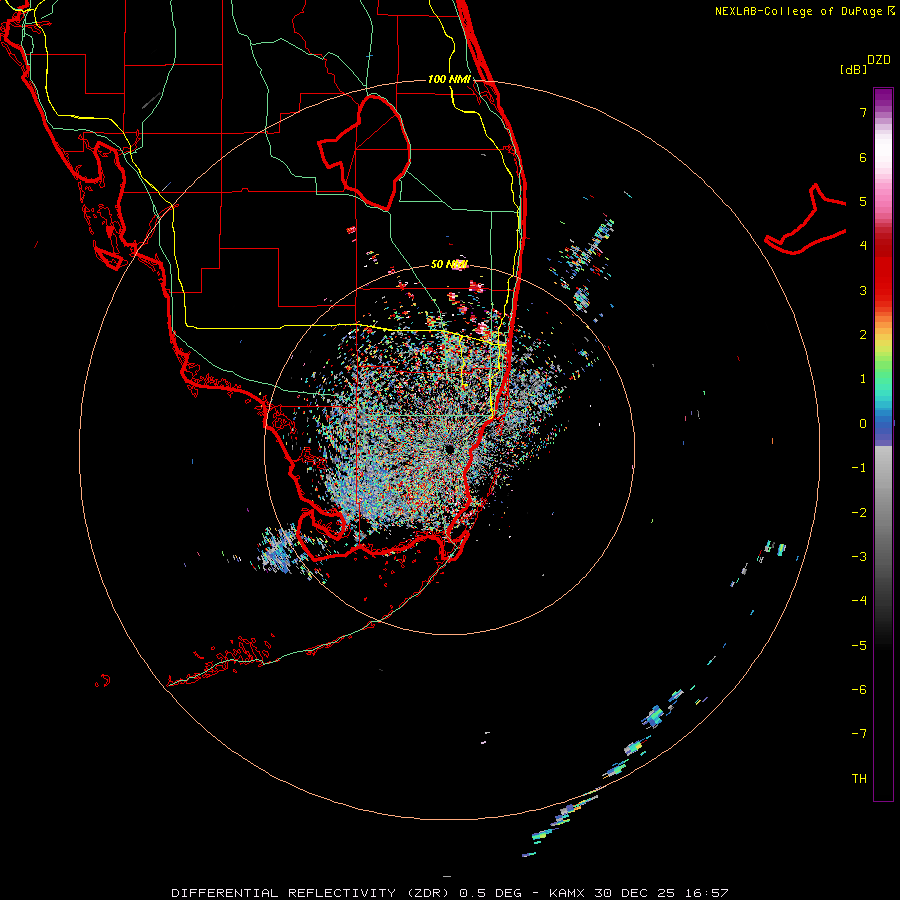The image size is (900, 900).
Task: Click the scale value -6 label
Action: click(x=859, y=690)
